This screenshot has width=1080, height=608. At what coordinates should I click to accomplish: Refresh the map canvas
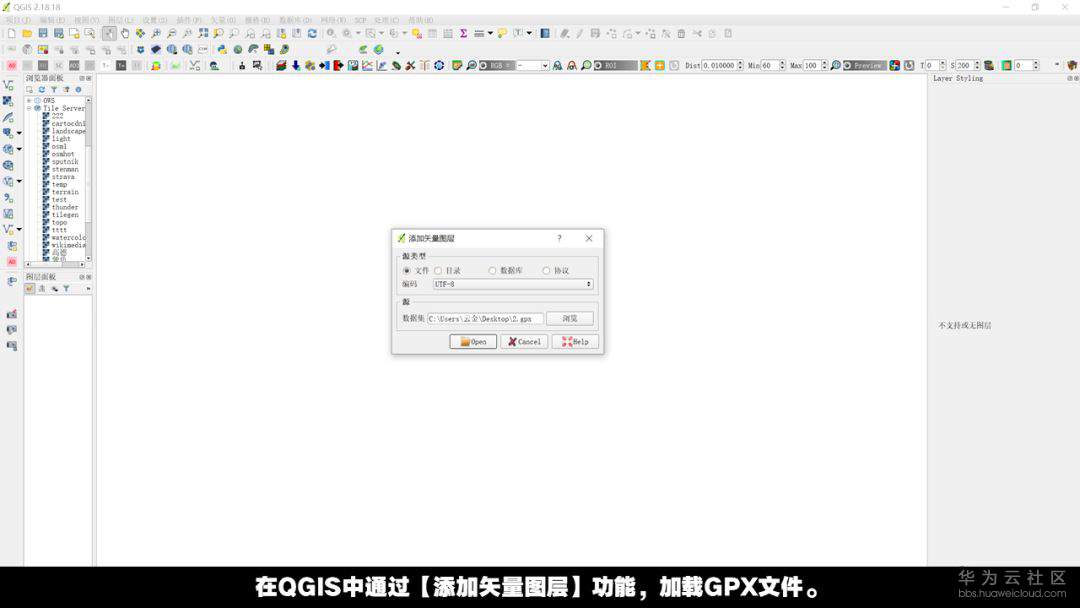tap(312, 33)
